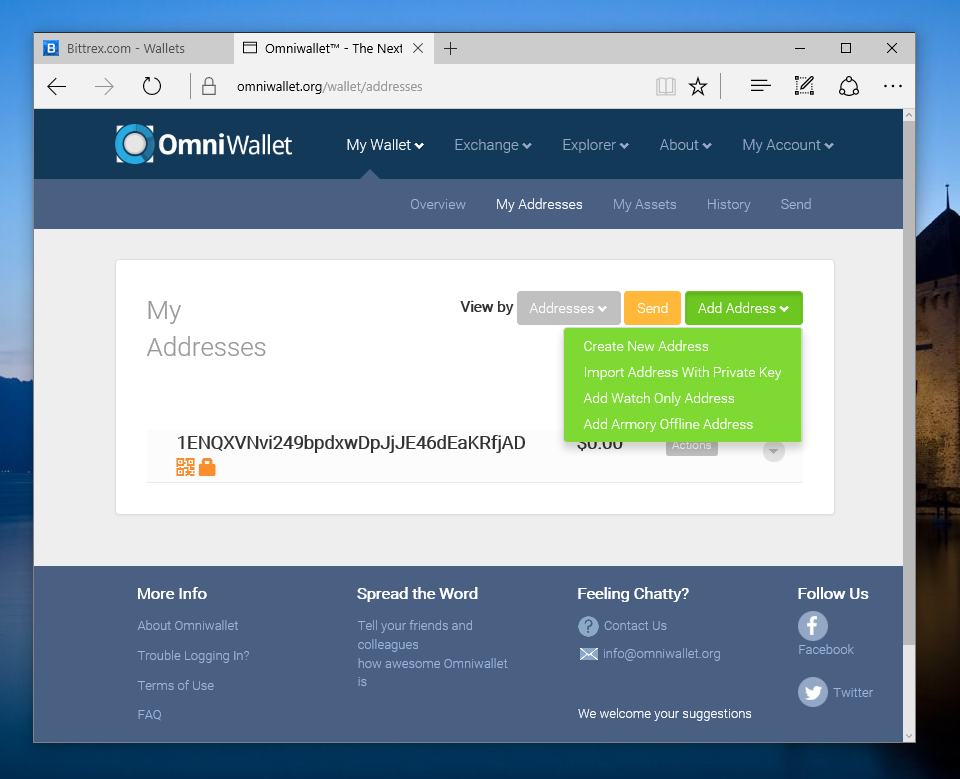The image size is (960, 779).
Task: Open Facebook text link
Action: pyautogui.click(x=825, y=650)
